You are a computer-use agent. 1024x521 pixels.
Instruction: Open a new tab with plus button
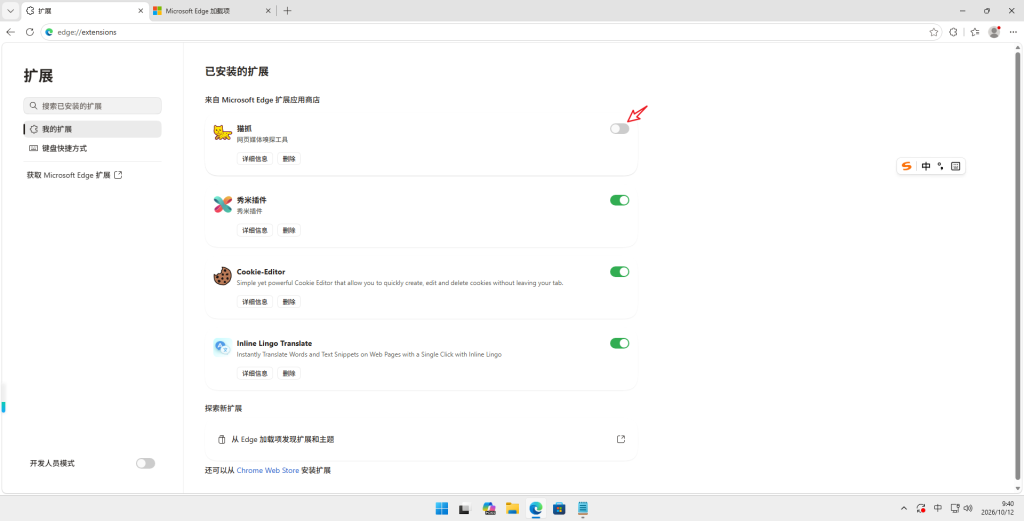287,11
